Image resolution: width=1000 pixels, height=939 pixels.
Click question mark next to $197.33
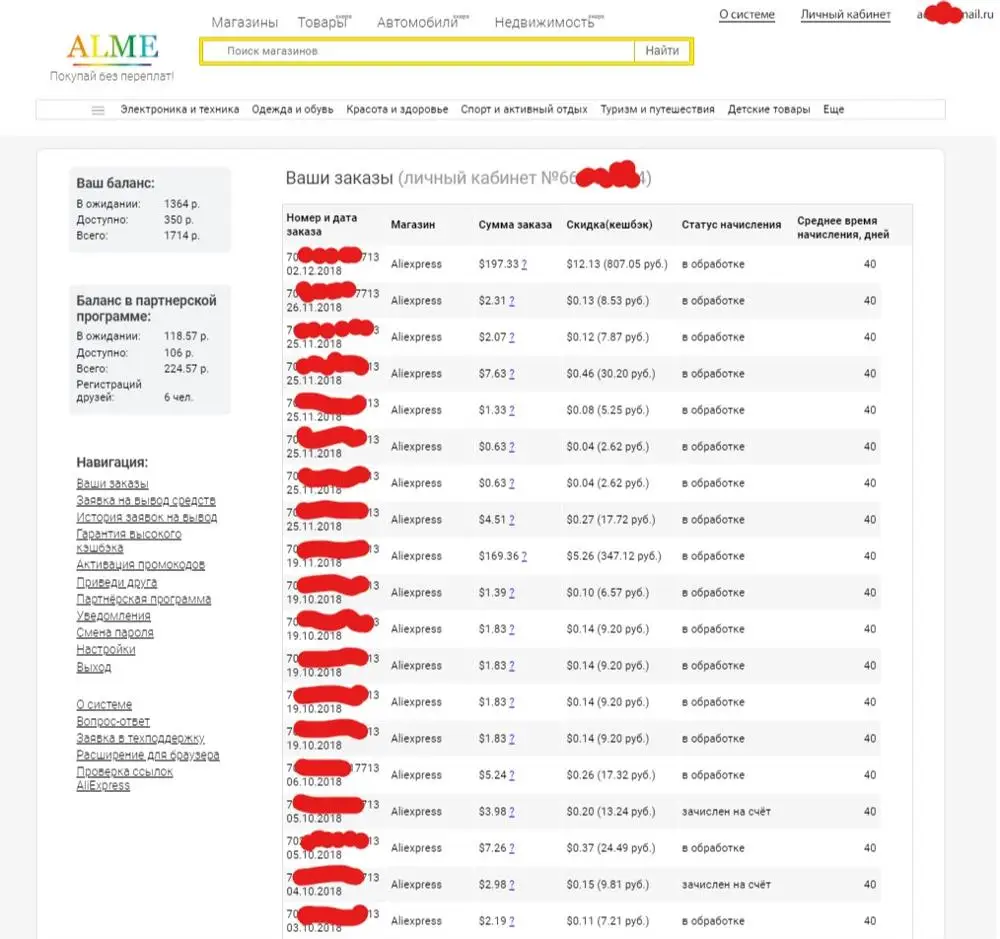(x=524, y=265)
